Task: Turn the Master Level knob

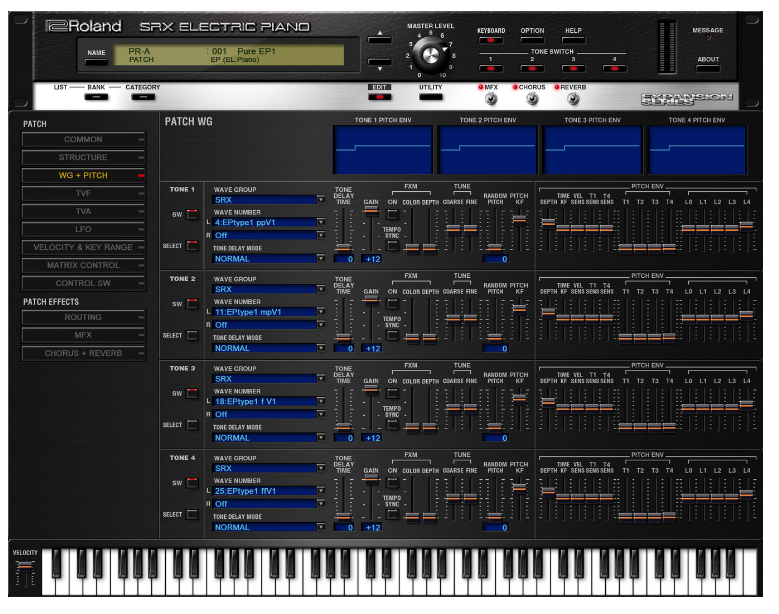Action: tap(430, 55)
